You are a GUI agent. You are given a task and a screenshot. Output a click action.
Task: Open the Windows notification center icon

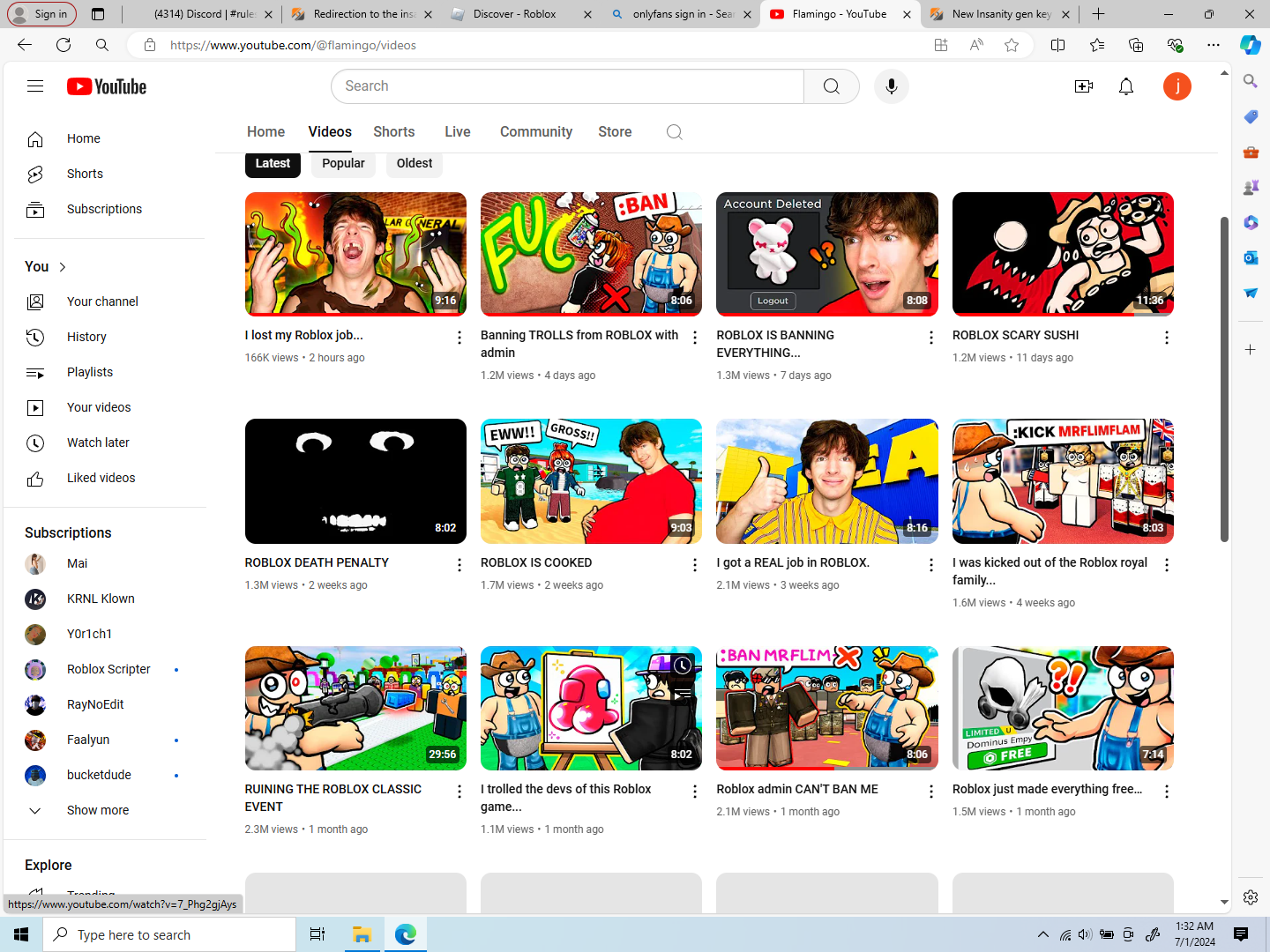coord(1241,934)
